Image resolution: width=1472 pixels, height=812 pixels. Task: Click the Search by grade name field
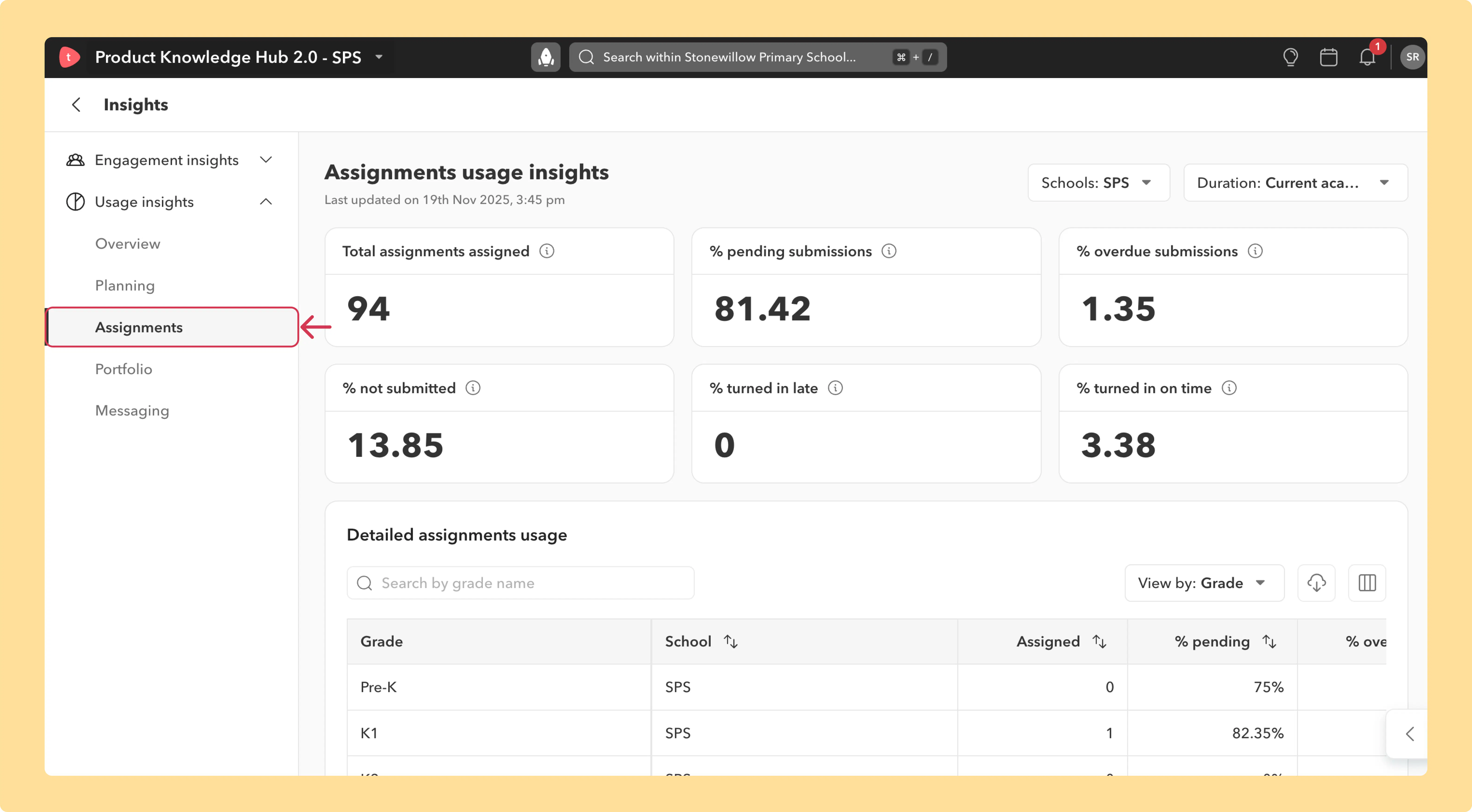click(521, 583)
